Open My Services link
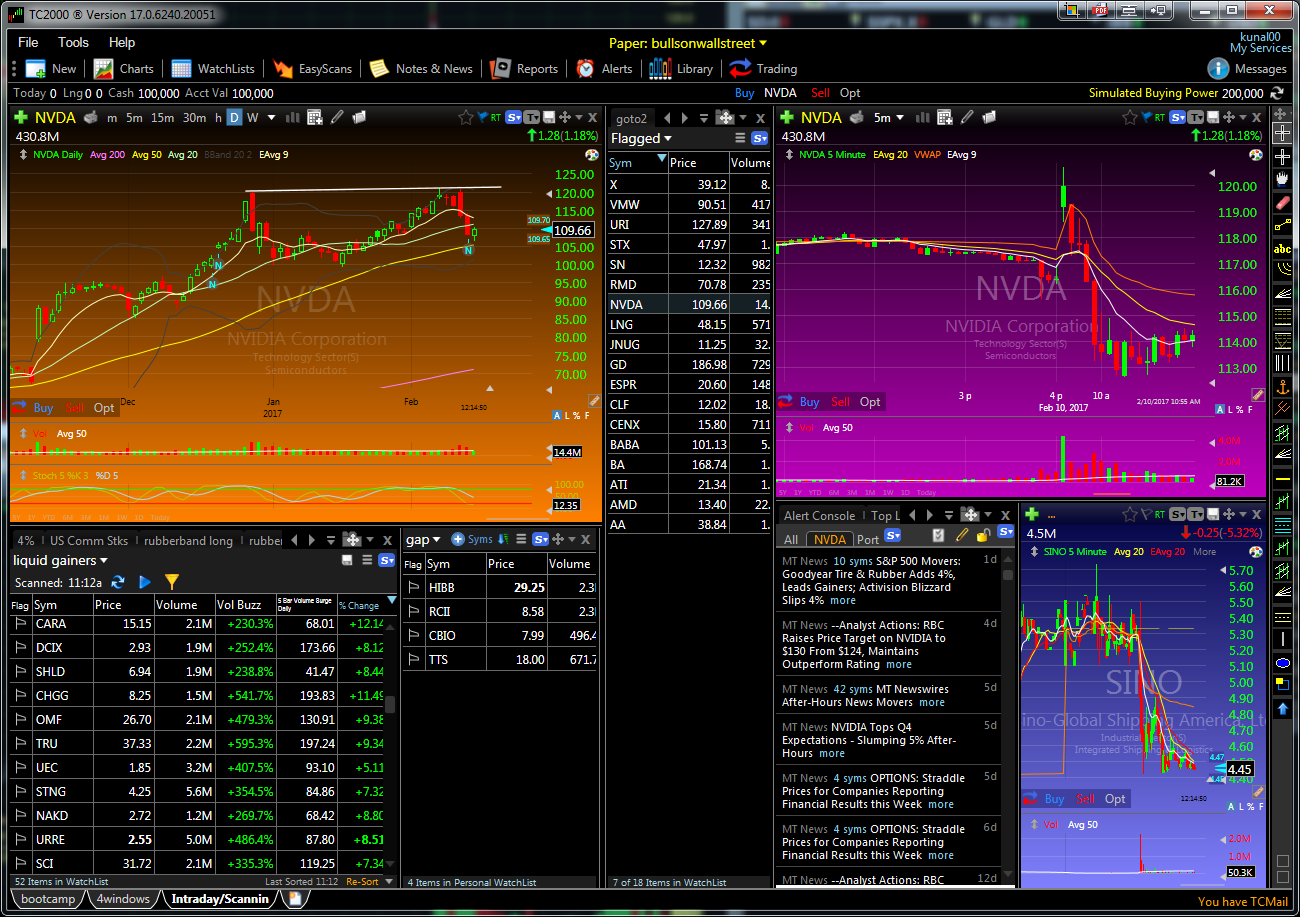1300x917 pixels. [x=1260, y=48]
